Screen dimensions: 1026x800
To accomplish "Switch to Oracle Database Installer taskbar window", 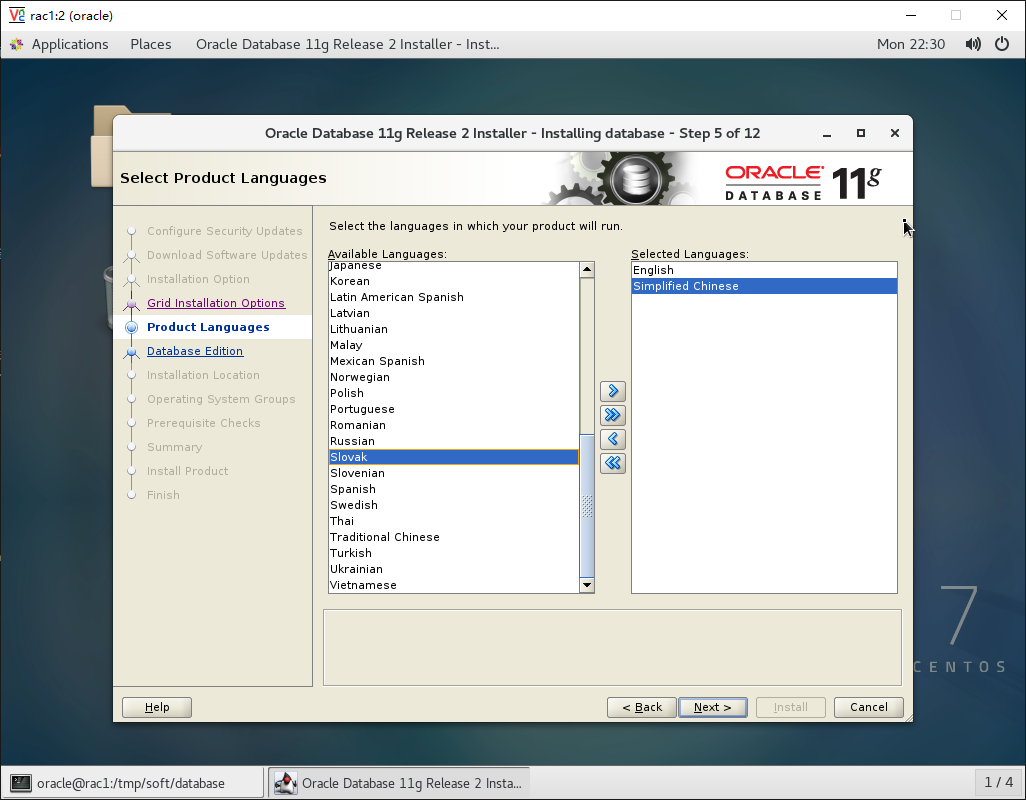I will pos(399,783).
